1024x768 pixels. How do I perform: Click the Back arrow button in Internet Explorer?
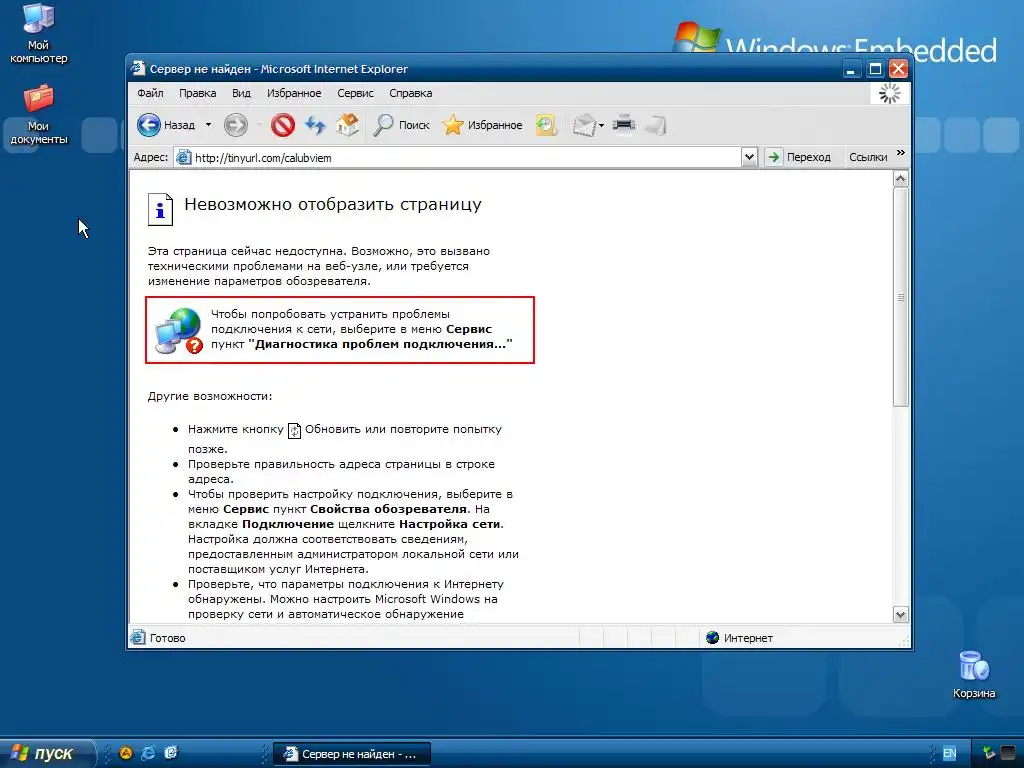(149, 125)
